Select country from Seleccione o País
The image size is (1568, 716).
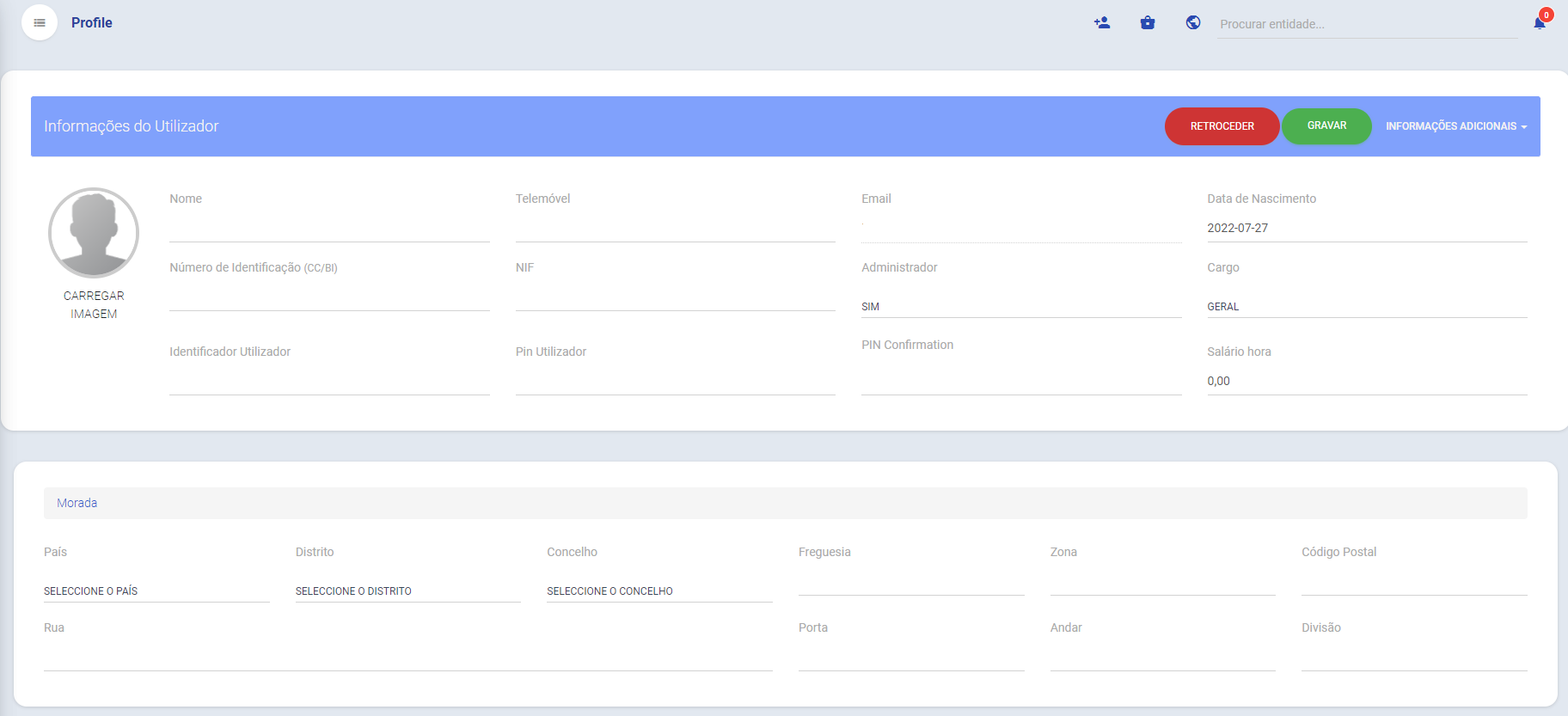156,591
